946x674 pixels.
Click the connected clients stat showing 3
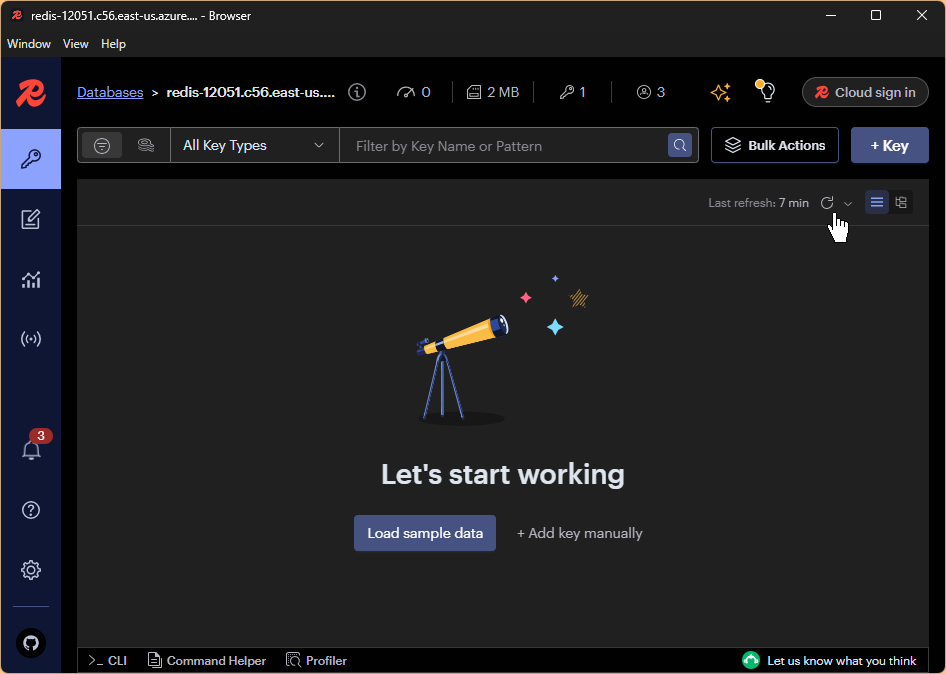coord(651,92)
